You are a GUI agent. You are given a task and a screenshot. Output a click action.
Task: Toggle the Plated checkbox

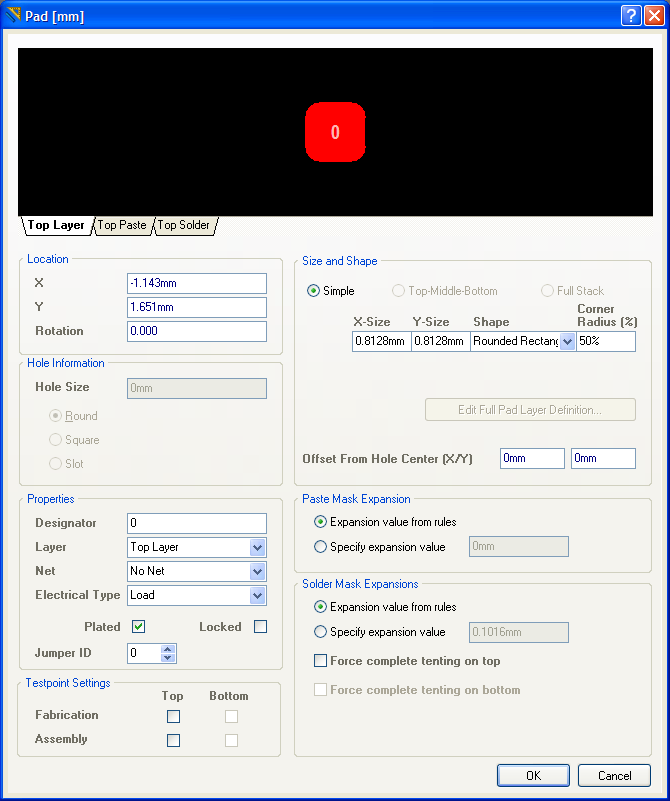(139, 627)
